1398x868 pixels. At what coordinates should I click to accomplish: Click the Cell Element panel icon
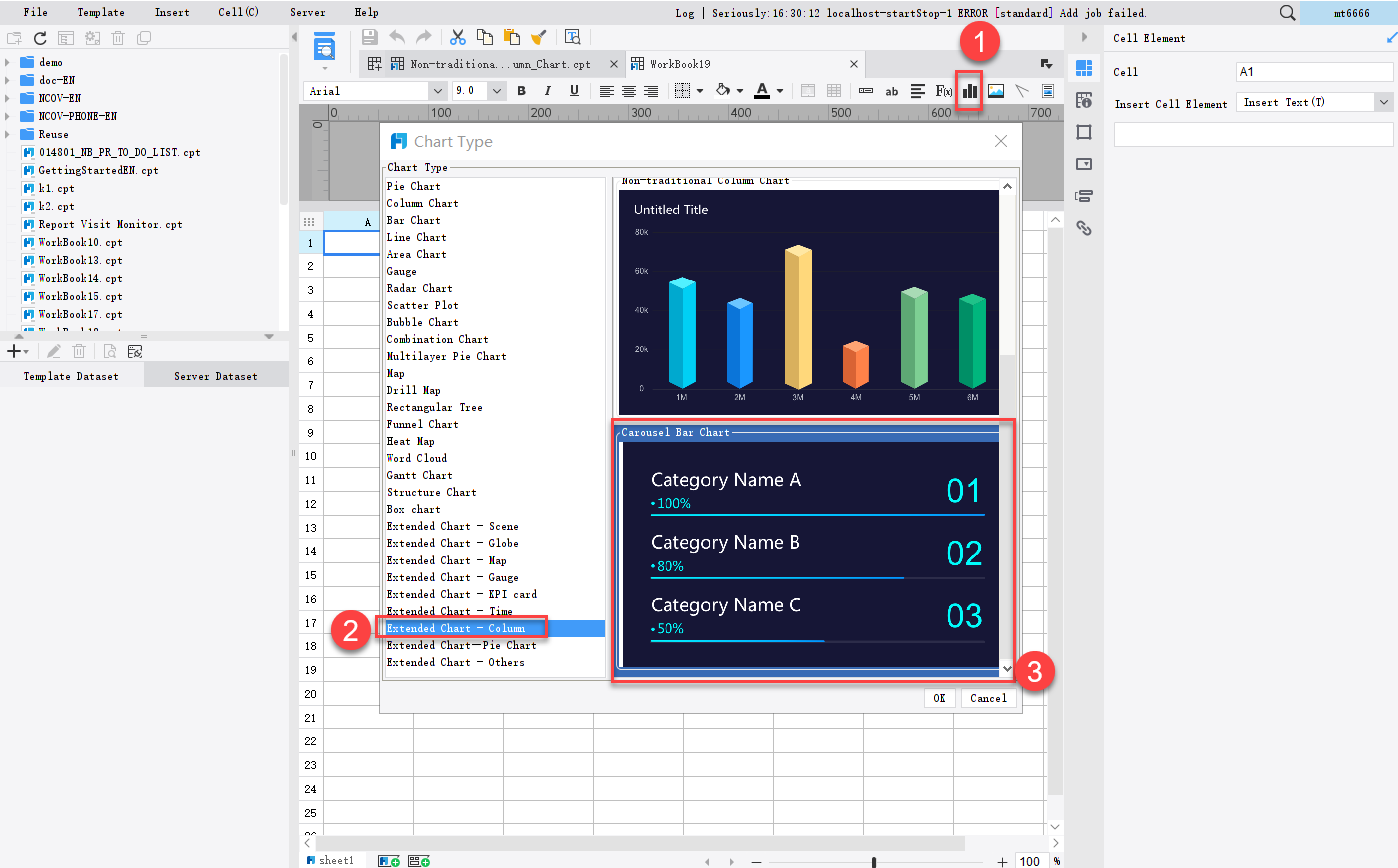point(1085,68)
